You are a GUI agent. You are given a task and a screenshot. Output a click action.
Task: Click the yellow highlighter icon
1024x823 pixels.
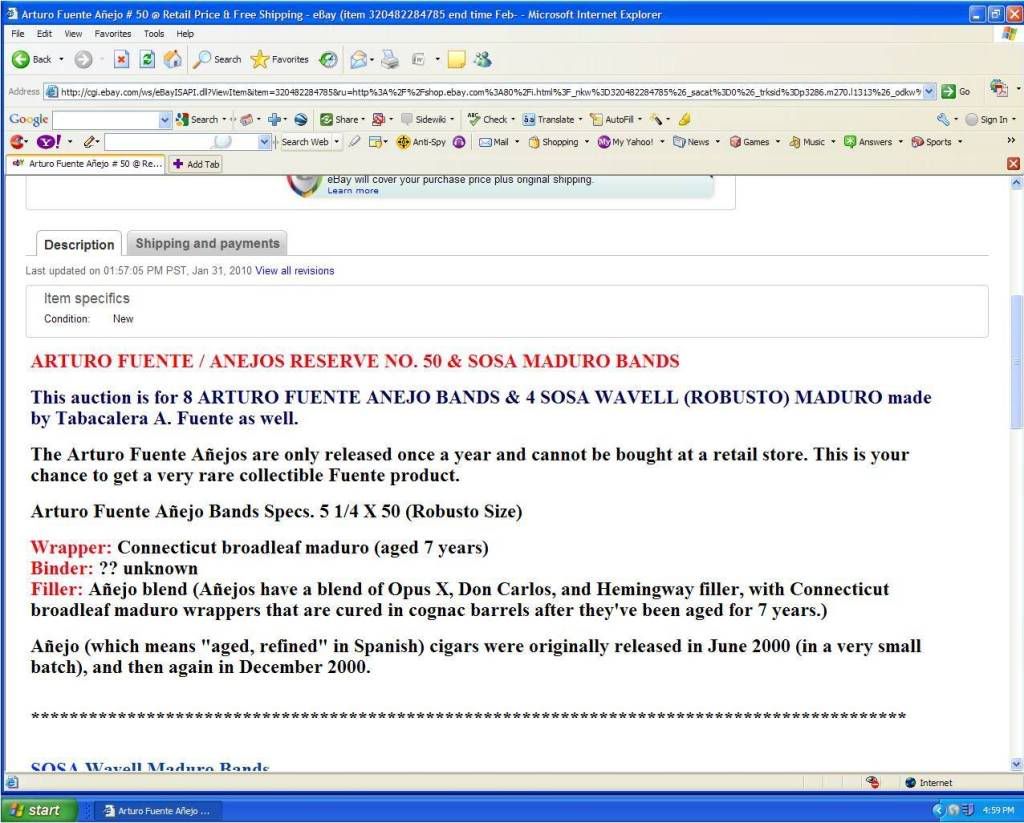(684, 120)
